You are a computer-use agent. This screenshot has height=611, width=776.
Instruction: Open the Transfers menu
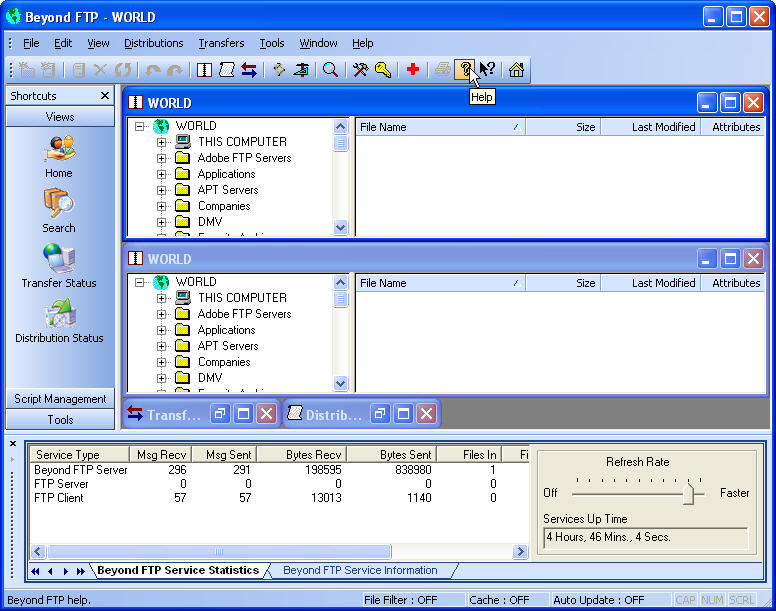[221, 43]
